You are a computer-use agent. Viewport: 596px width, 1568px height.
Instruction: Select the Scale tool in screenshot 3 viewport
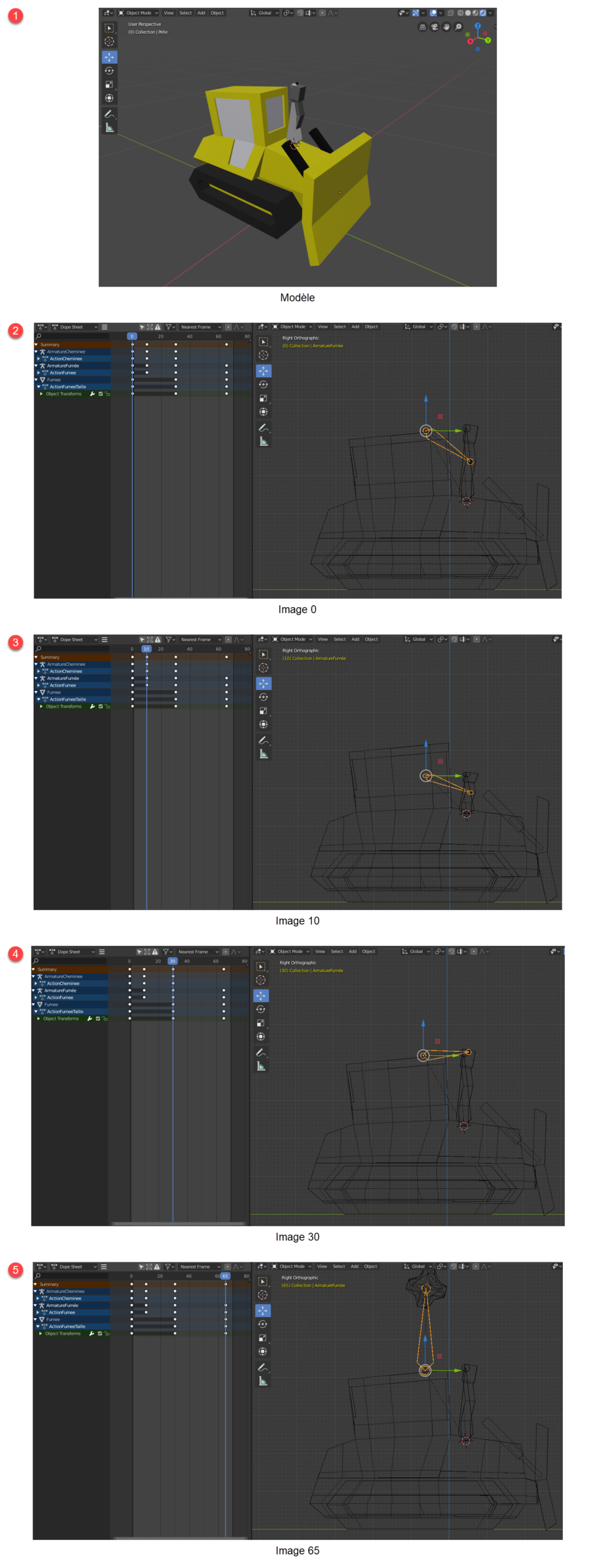263,710
